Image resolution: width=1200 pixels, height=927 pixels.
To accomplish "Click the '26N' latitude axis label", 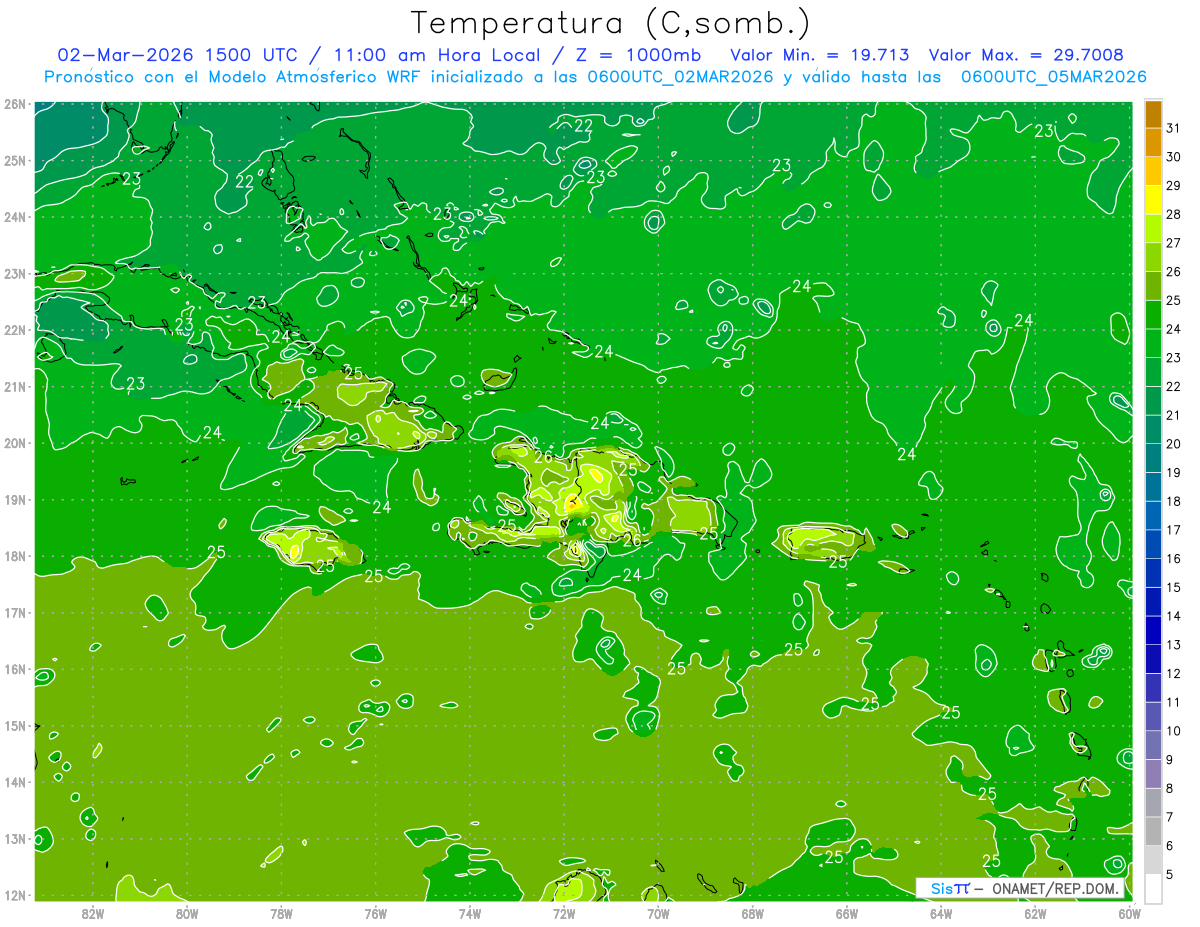I will click(15, 104).
